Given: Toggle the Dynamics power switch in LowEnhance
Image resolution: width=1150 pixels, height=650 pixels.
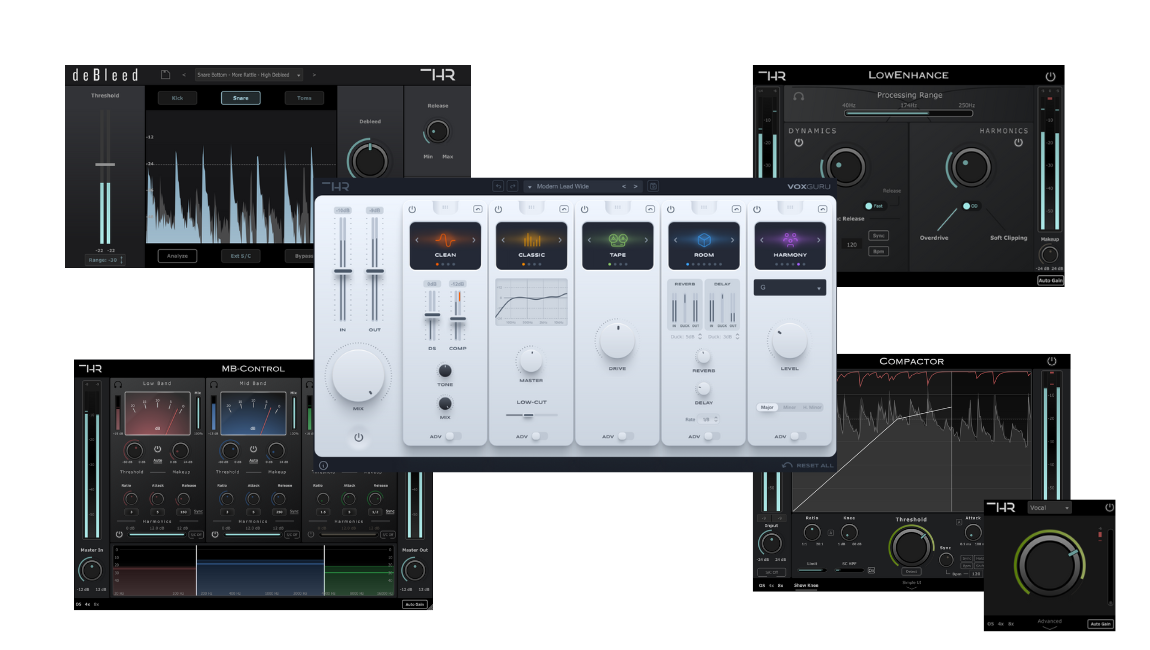Looking at the screenshot, I should 799,143.
